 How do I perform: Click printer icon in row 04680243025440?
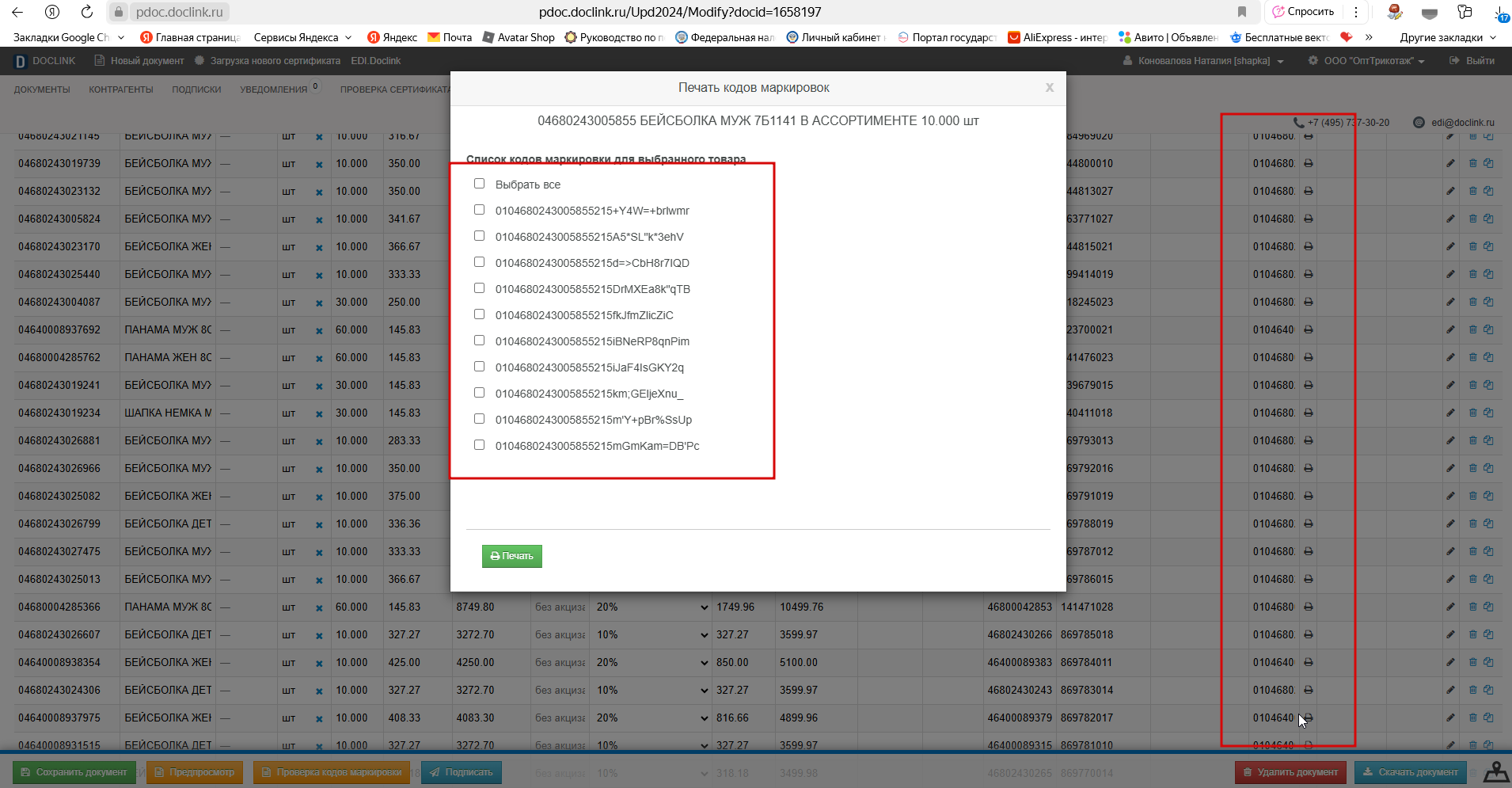[1309, 274]
